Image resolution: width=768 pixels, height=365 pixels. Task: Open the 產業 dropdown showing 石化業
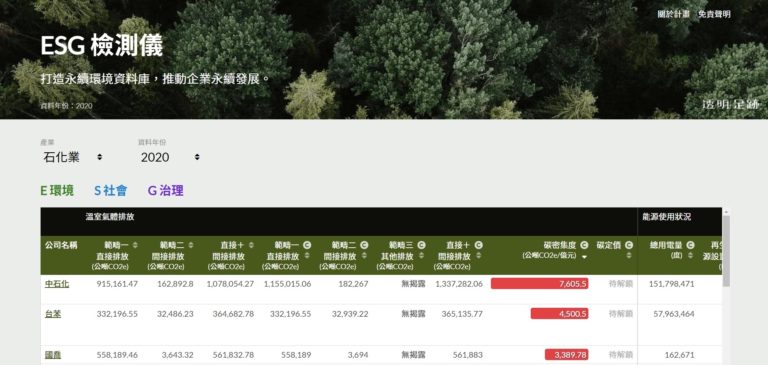point(72,157)
